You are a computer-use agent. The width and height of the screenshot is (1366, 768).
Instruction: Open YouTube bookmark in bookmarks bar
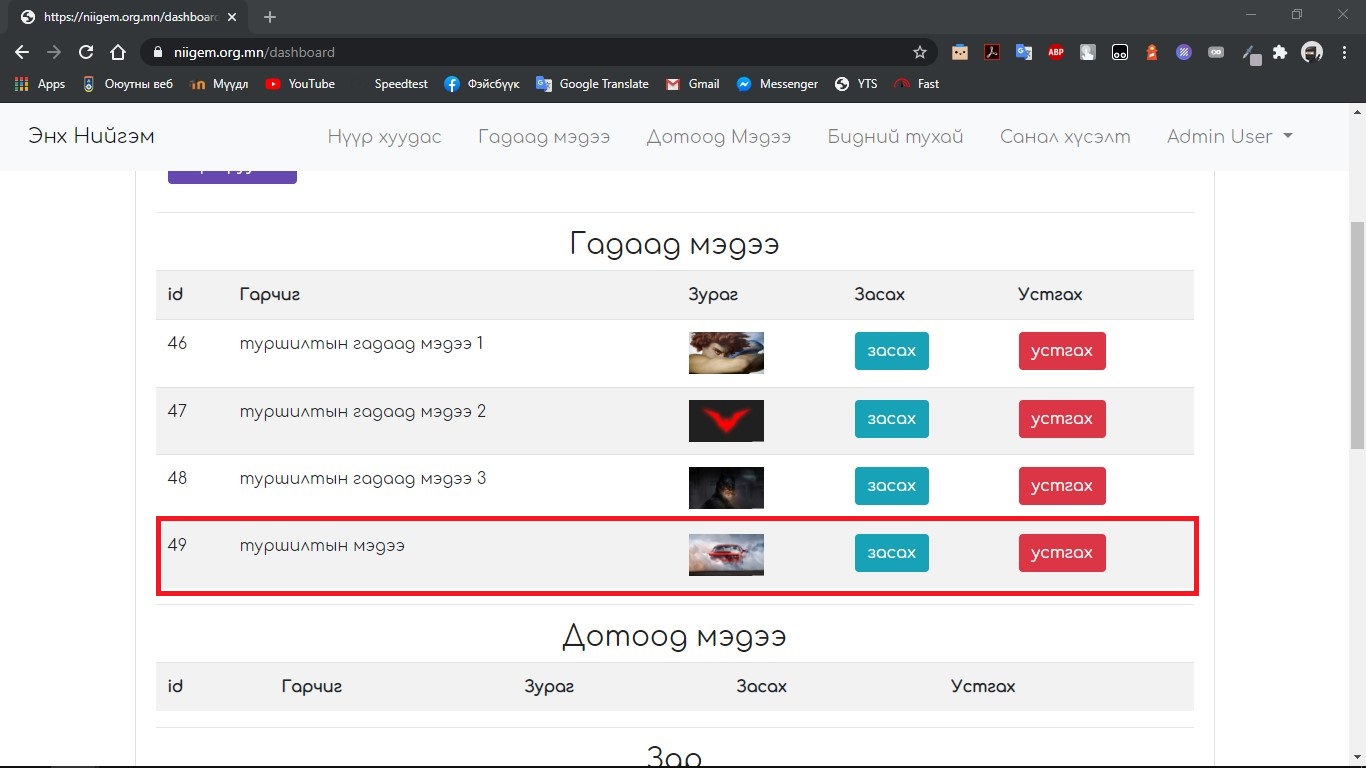(x=300, y=84)
